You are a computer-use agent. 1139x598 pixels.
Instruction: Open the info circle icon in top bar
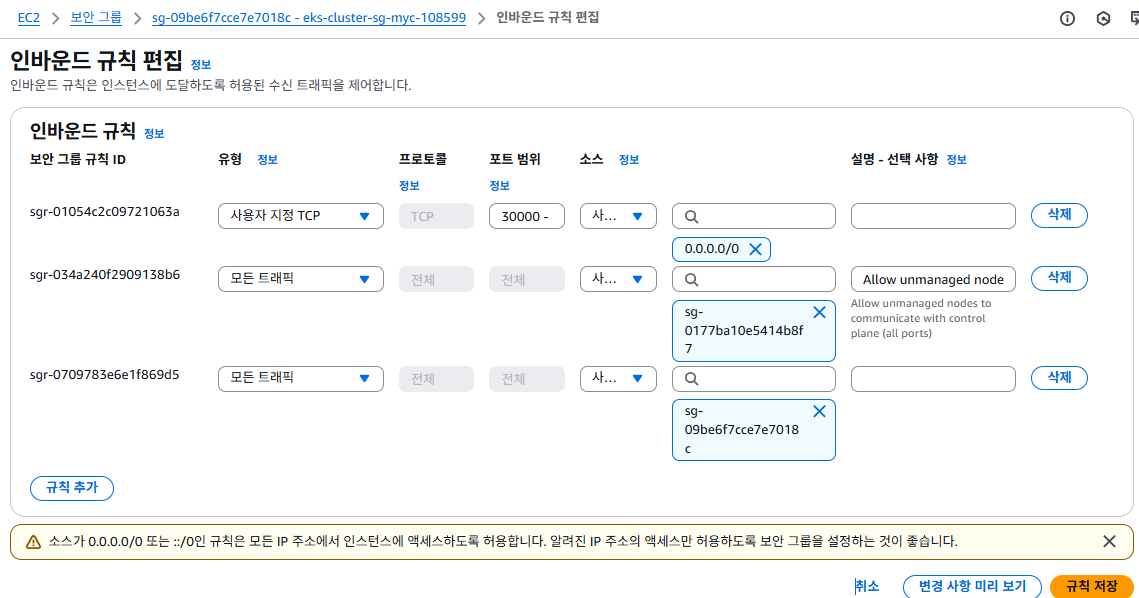click(x=1067, y=19)
